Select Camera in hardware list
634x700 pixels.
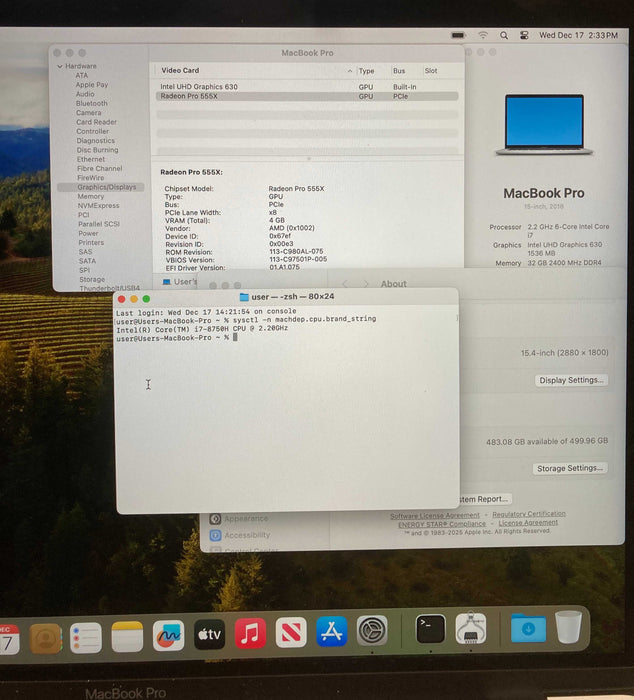[88, 113]
